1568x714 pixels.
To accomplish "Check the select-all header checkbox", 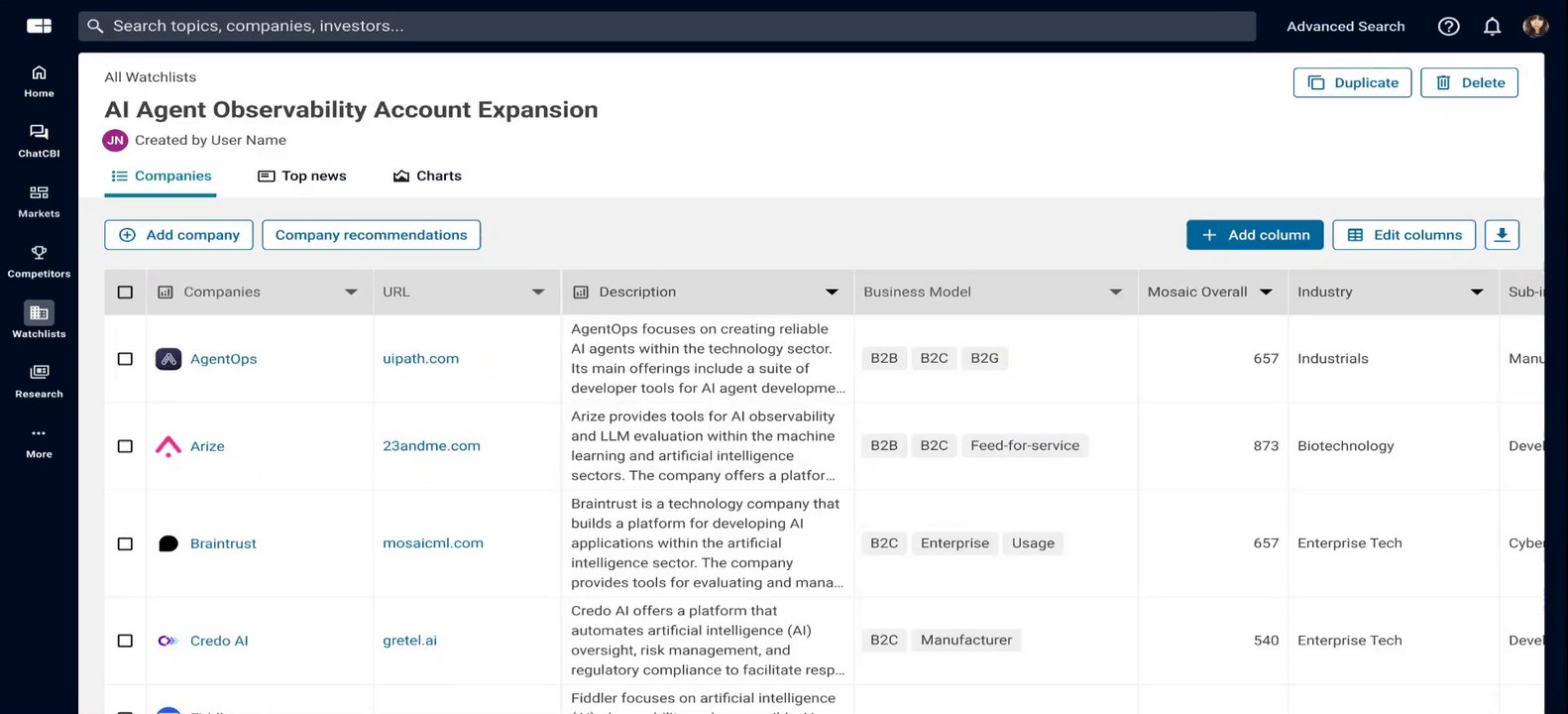I will pyautogui.click(x=125, y=293).
